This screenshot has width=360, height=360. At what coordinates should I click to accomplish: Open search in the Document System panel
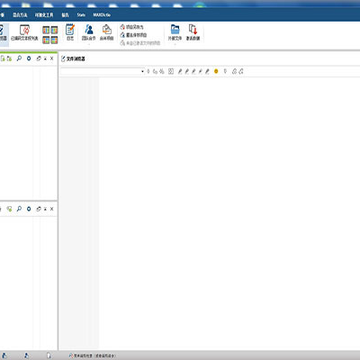19,59
